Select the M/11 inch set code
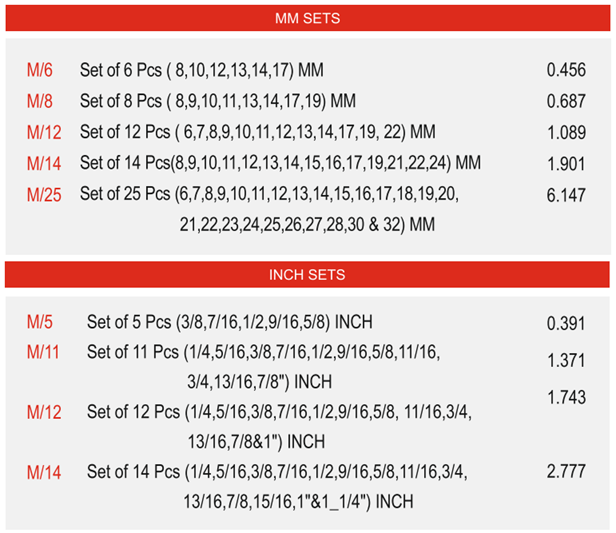 pyautogui.click(x=43, y=352)
